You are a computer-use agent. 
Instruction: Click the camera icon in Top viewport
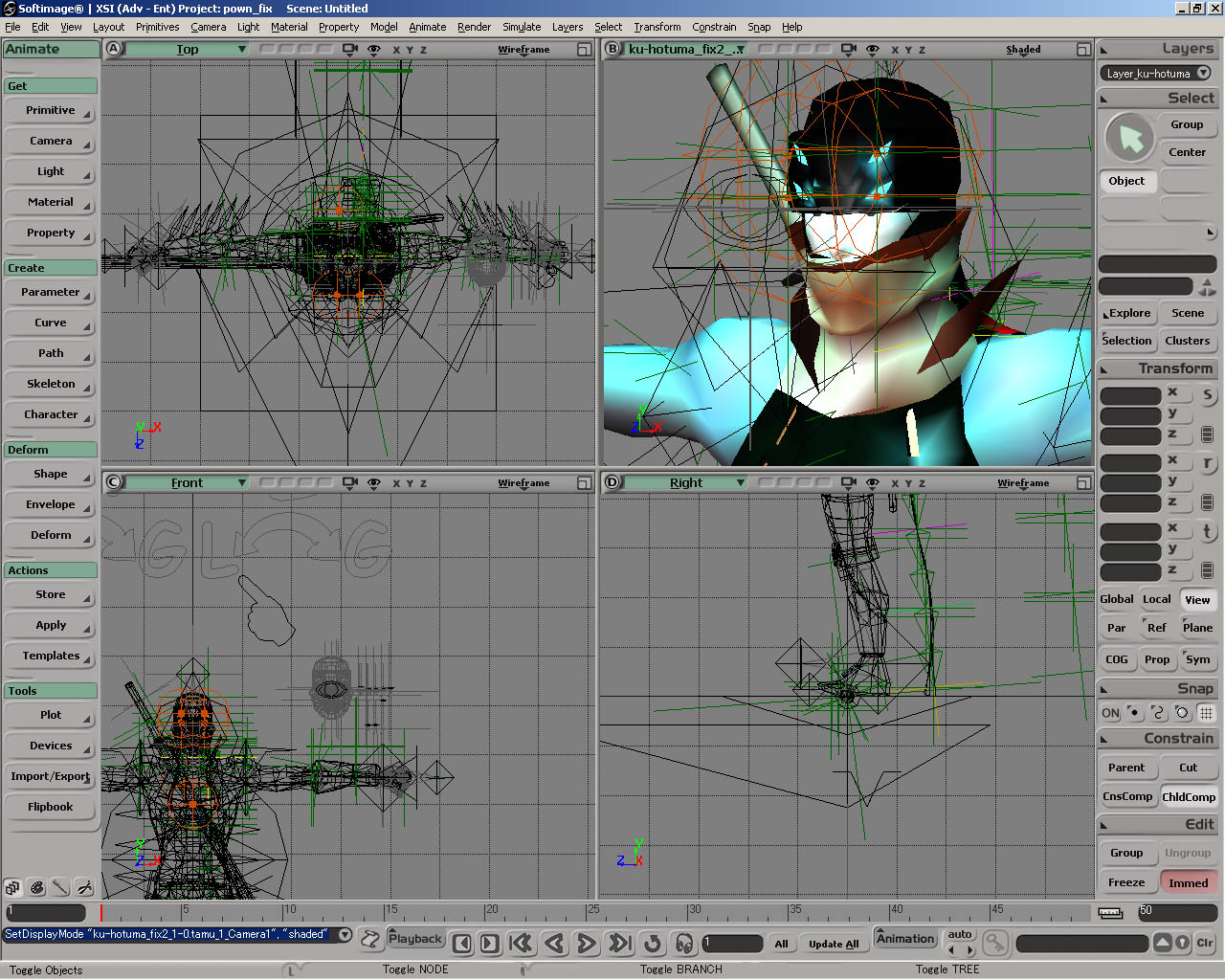[350, 50]
